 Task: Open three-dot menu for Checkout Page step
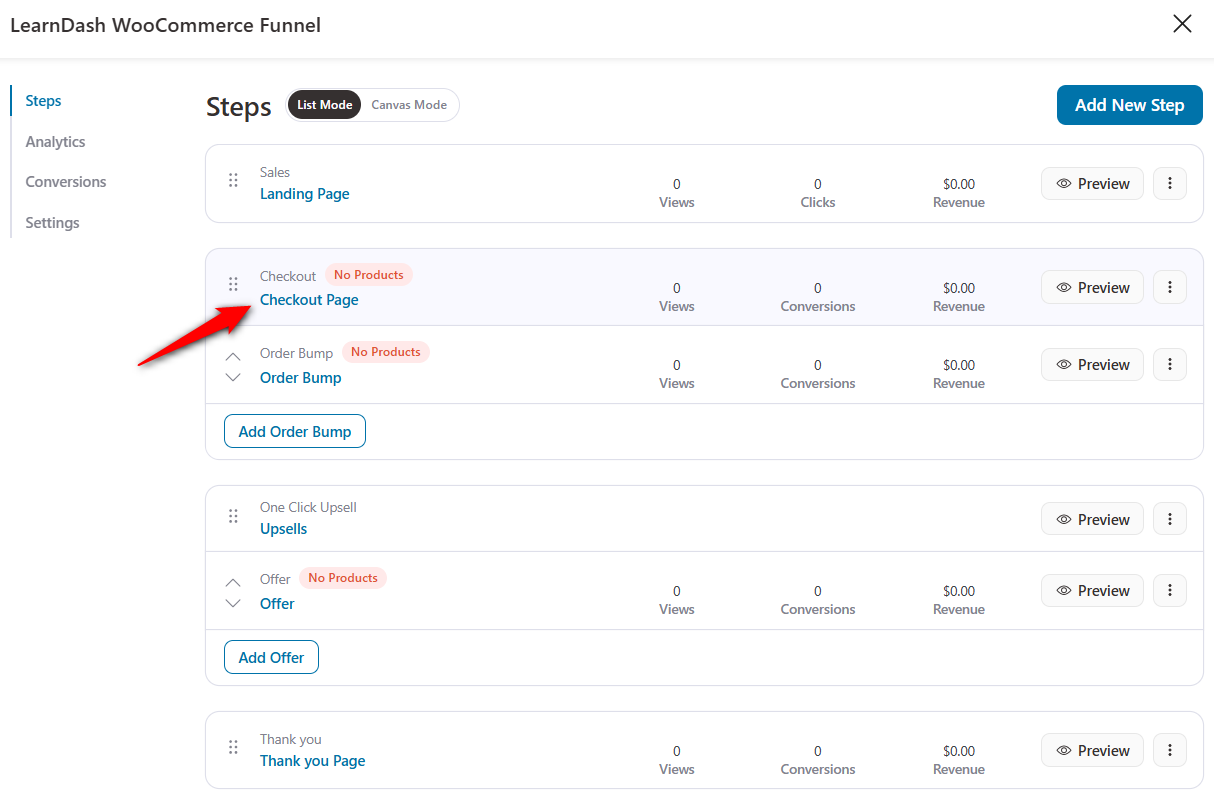[1170, 288]
